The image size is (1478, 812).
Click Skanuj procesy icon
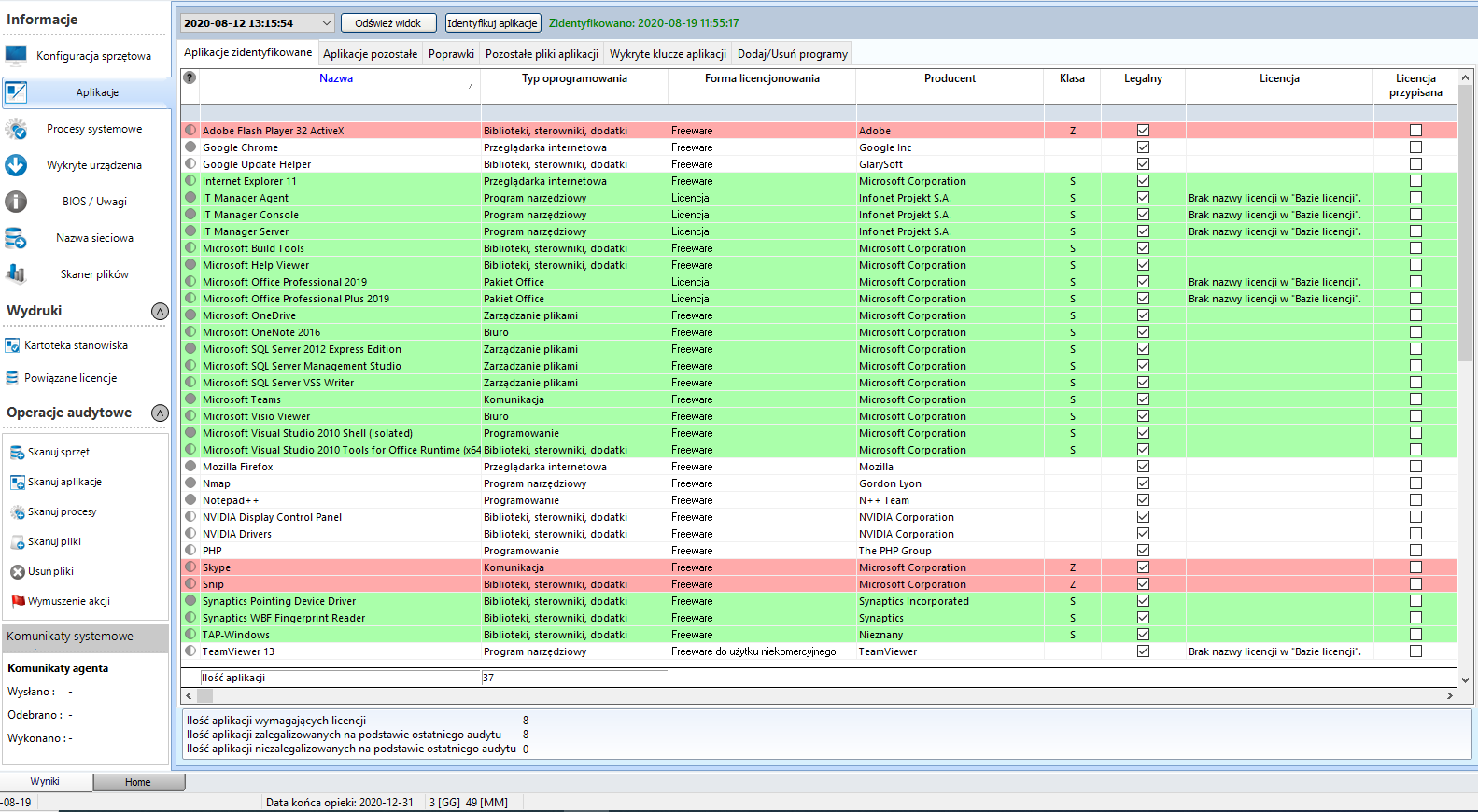[17, 512]
